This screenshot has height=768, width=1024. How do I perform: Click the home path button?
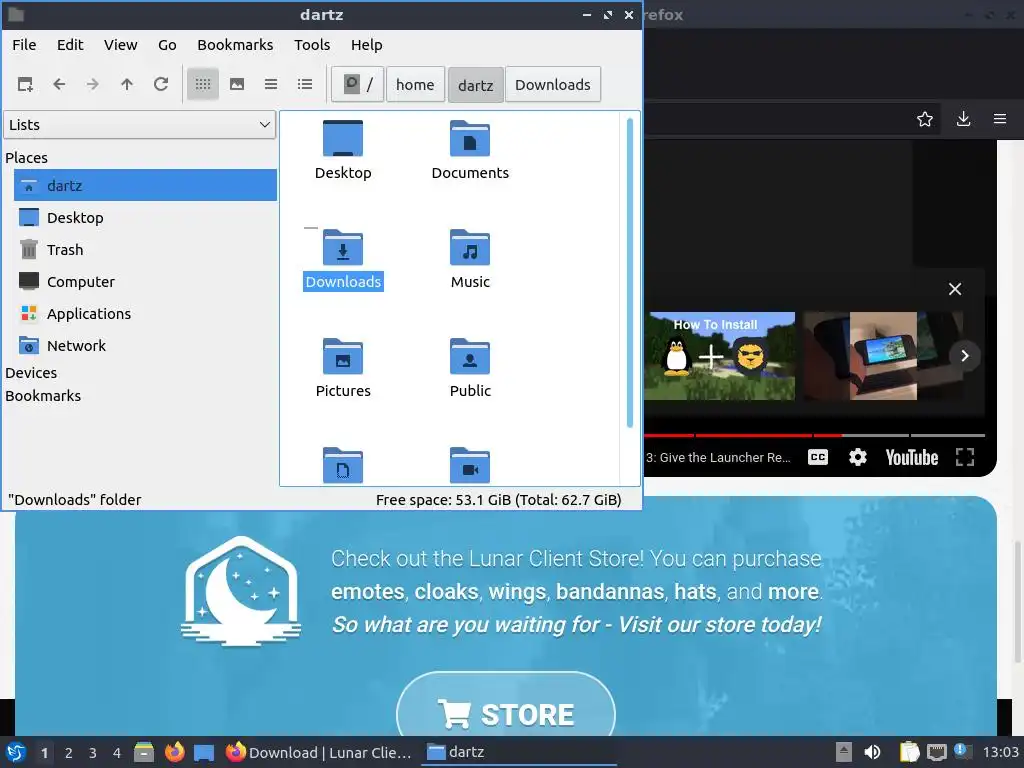click(x=415, y=84)
